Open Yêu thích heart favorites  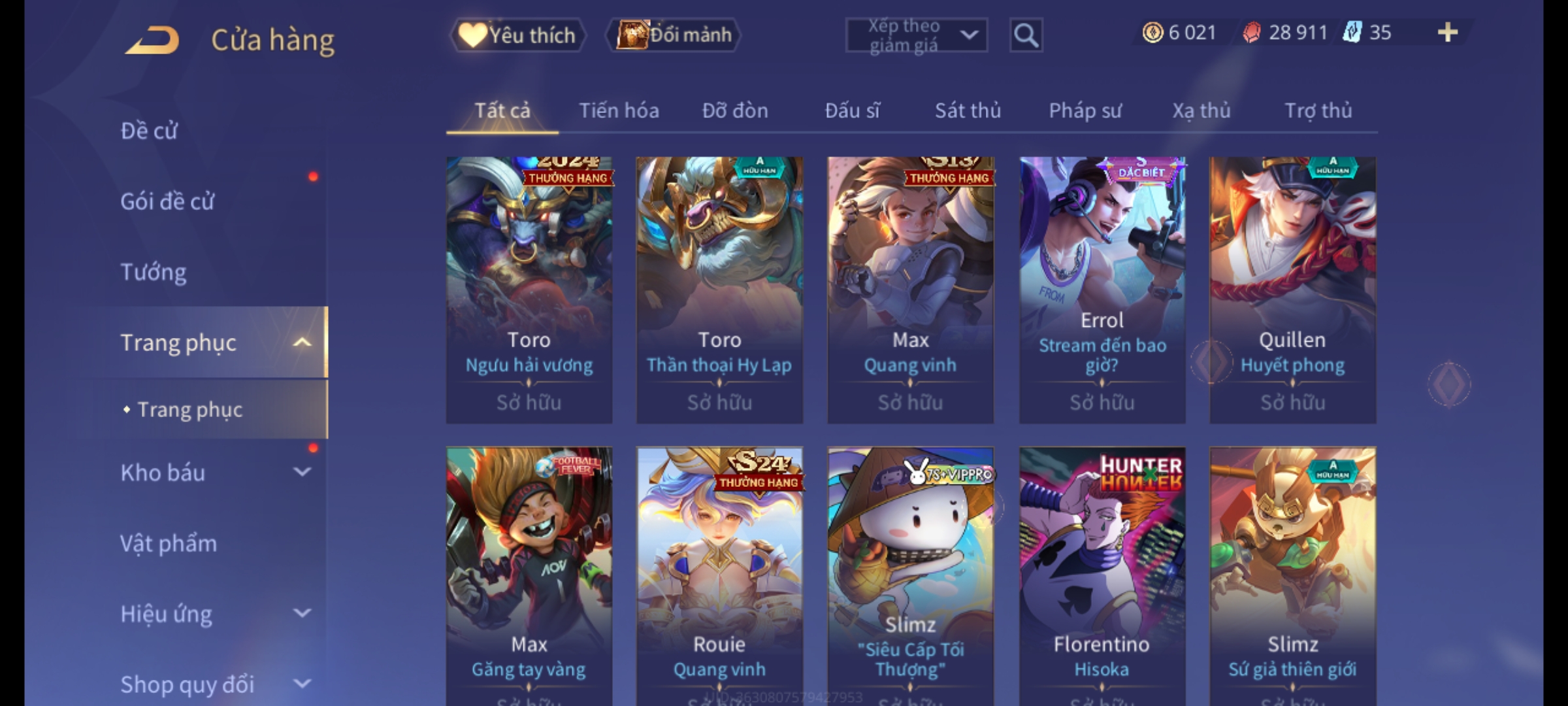[x=517, y=35]
